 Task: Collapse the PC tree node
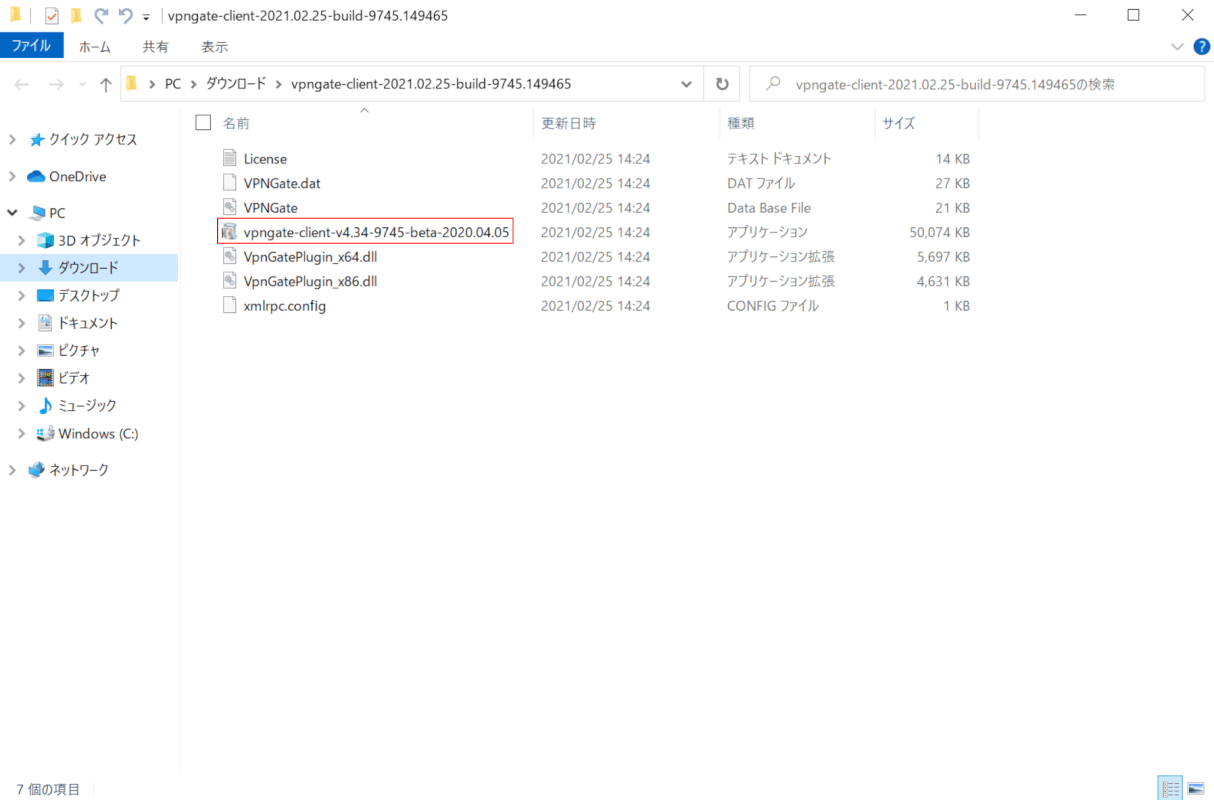[12, 213]
